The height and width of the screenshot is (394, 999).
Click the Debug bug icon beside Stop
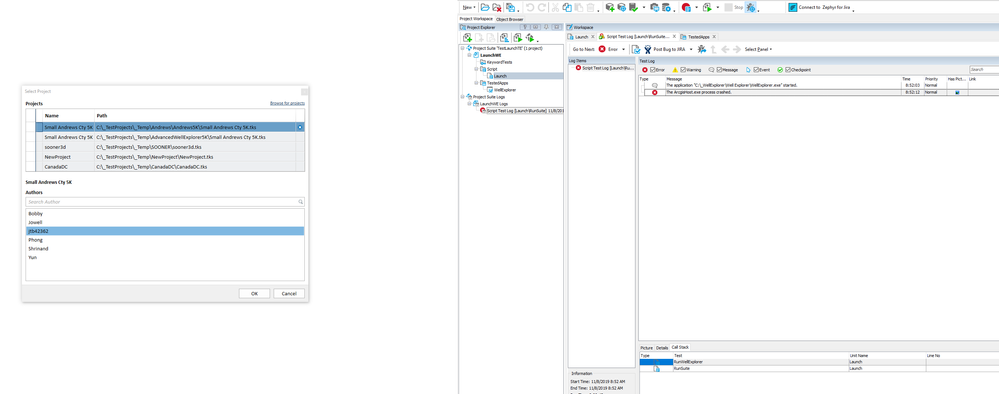751,8
